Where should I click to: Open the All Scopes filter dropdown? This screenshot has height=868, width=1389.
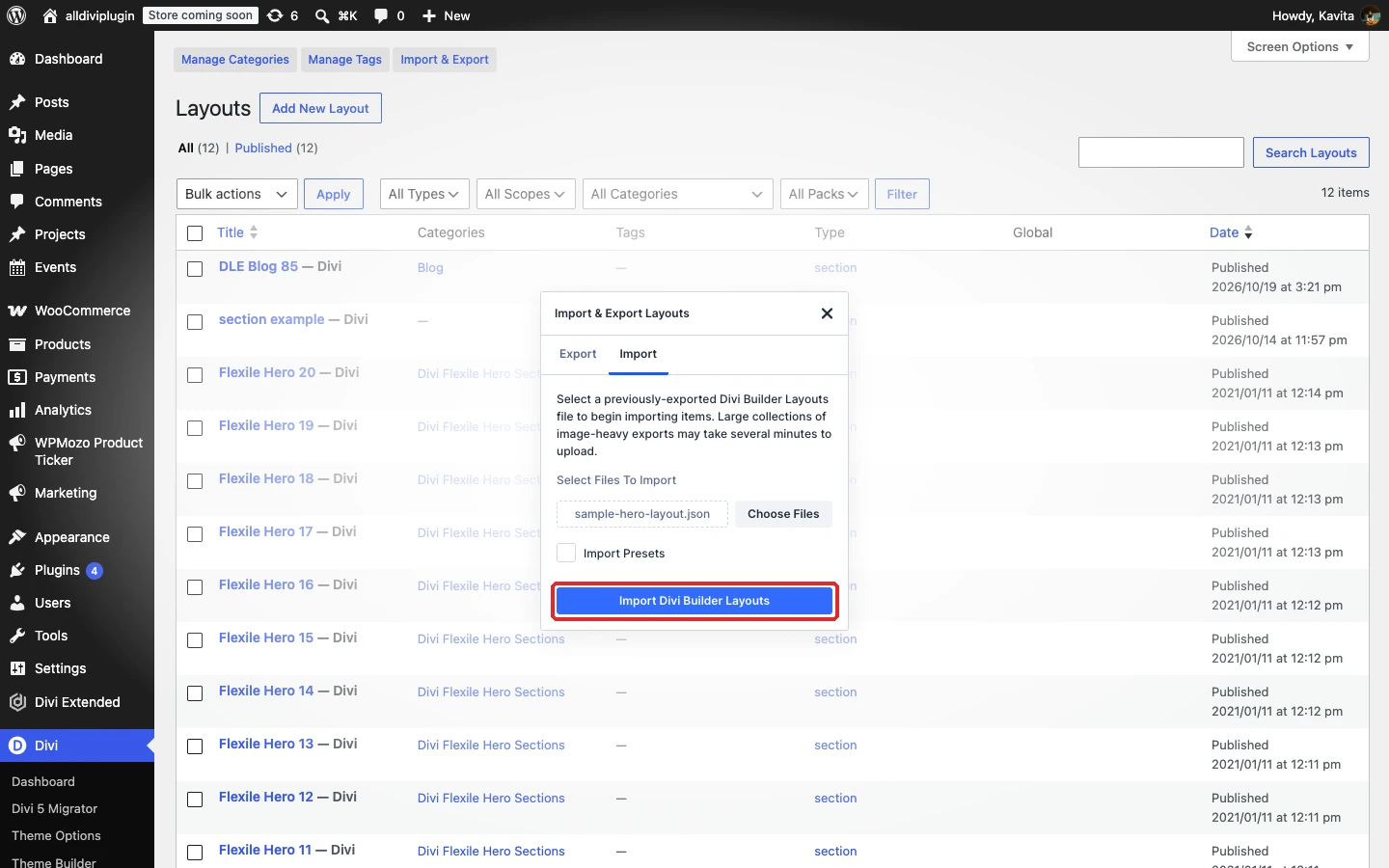point(526,194)
